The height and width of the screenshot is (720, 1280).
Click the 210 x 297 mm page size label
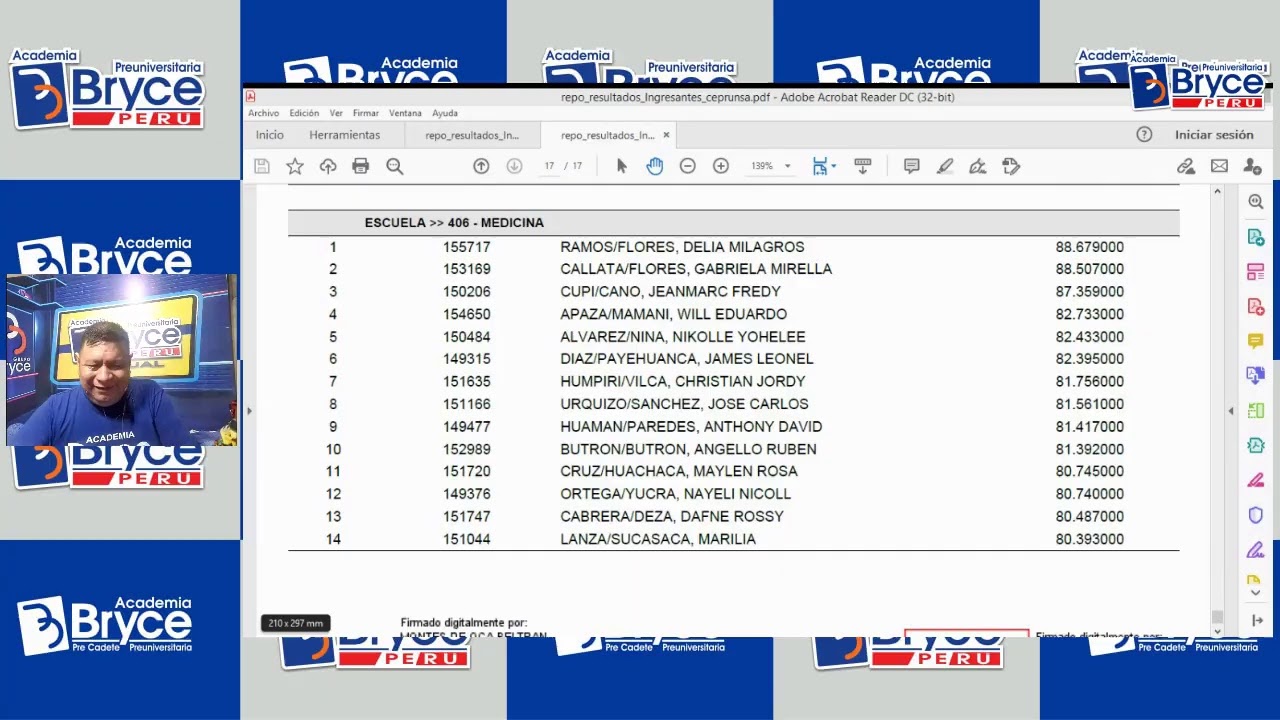pyautogui.click(x=296, y=623)
